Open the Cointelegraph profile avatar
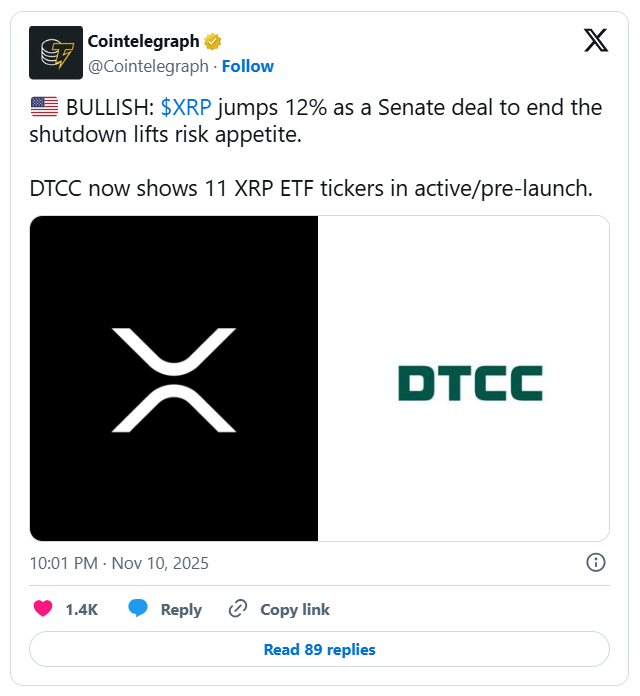 (56, 53)
